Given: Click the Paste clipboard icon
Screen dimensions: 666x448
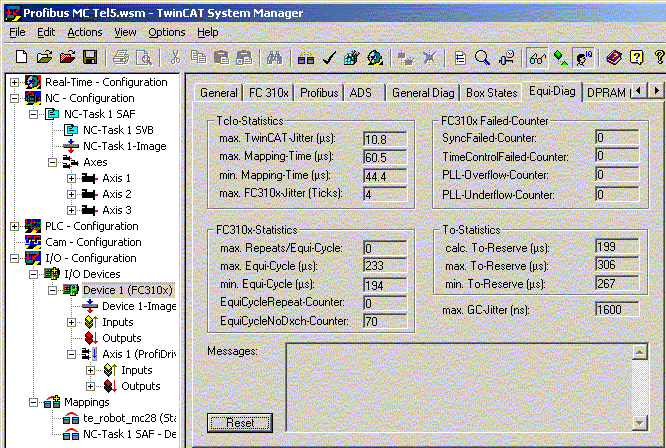Looking at the screenshot, I should coord(221,57).
